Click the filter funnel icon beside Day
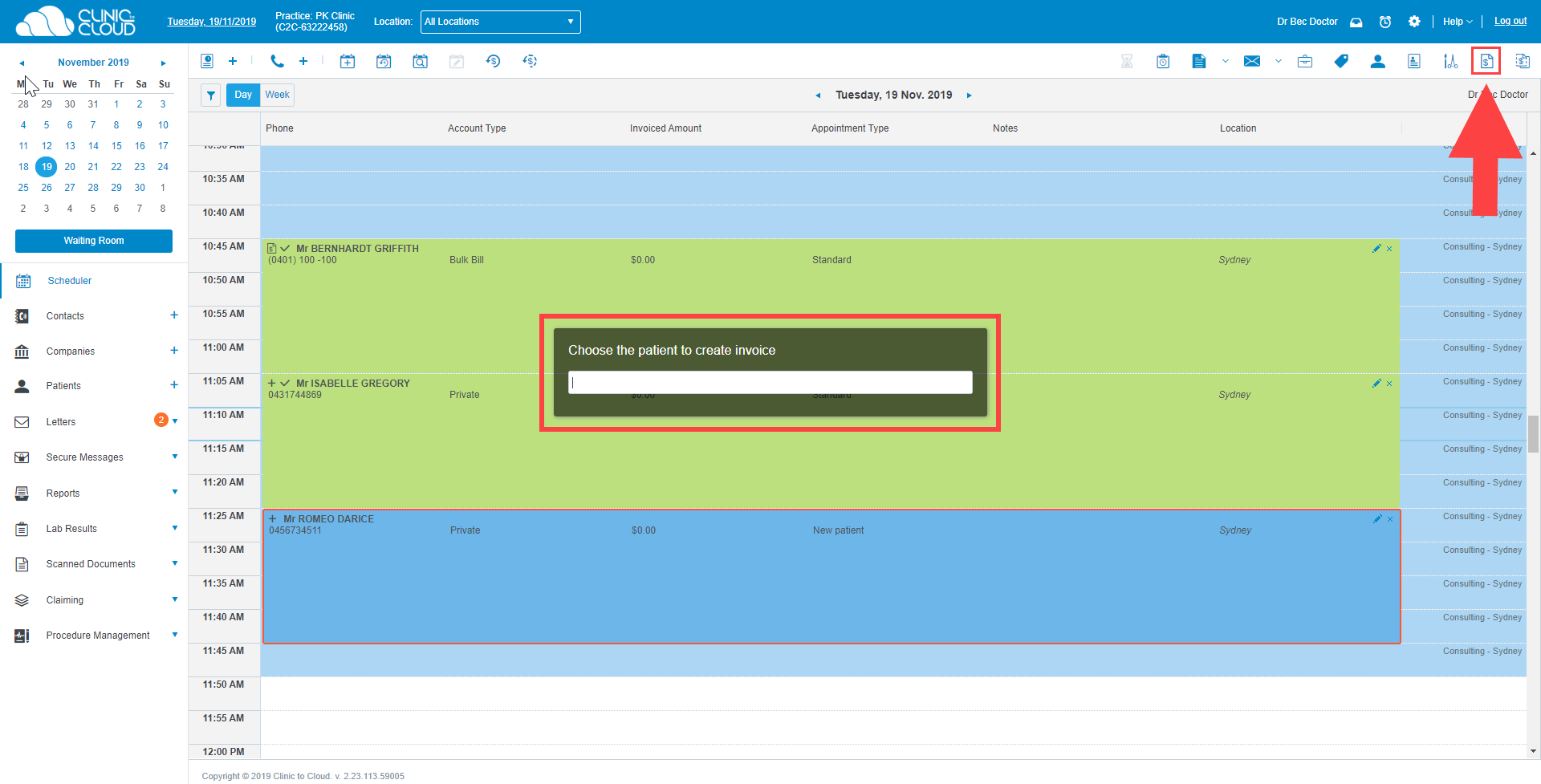 pyautogui.click(x=210, y=95)
